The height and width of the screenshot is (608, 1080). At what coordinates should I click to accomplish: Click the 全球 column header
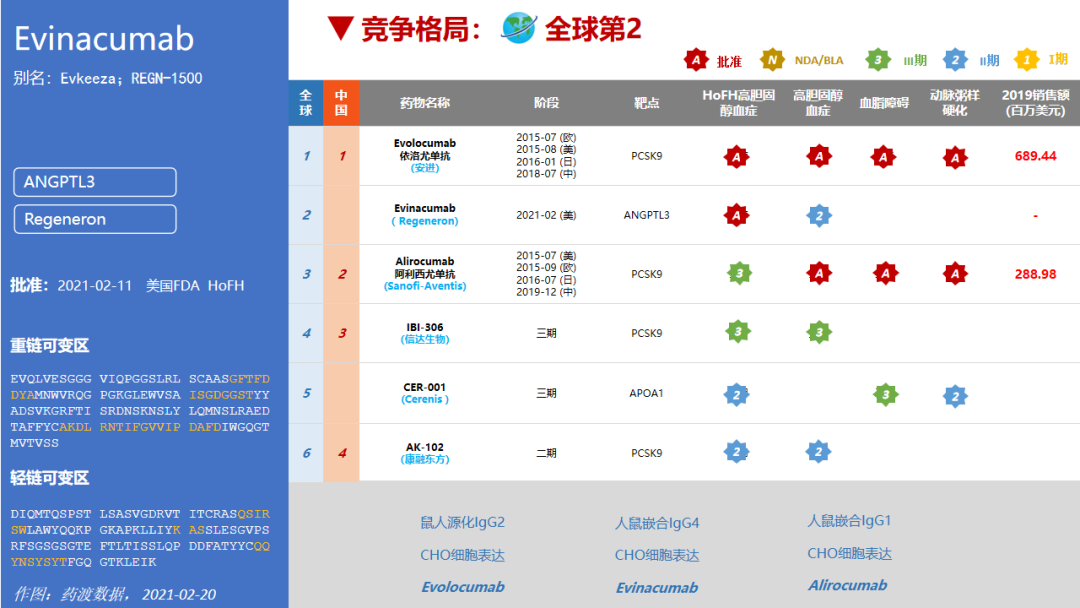coord(306,103)
